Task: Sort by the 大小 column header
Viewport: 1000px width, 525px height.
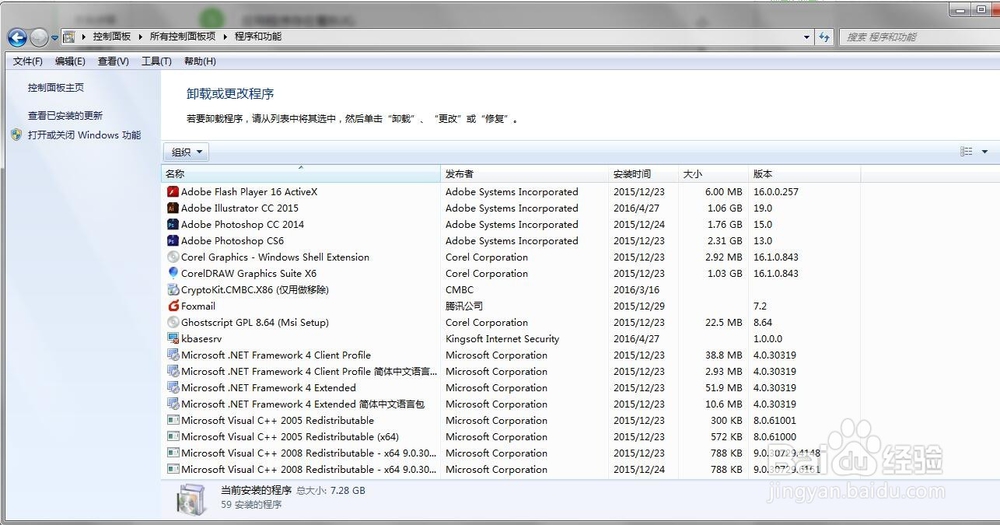Action: [713, 174]
